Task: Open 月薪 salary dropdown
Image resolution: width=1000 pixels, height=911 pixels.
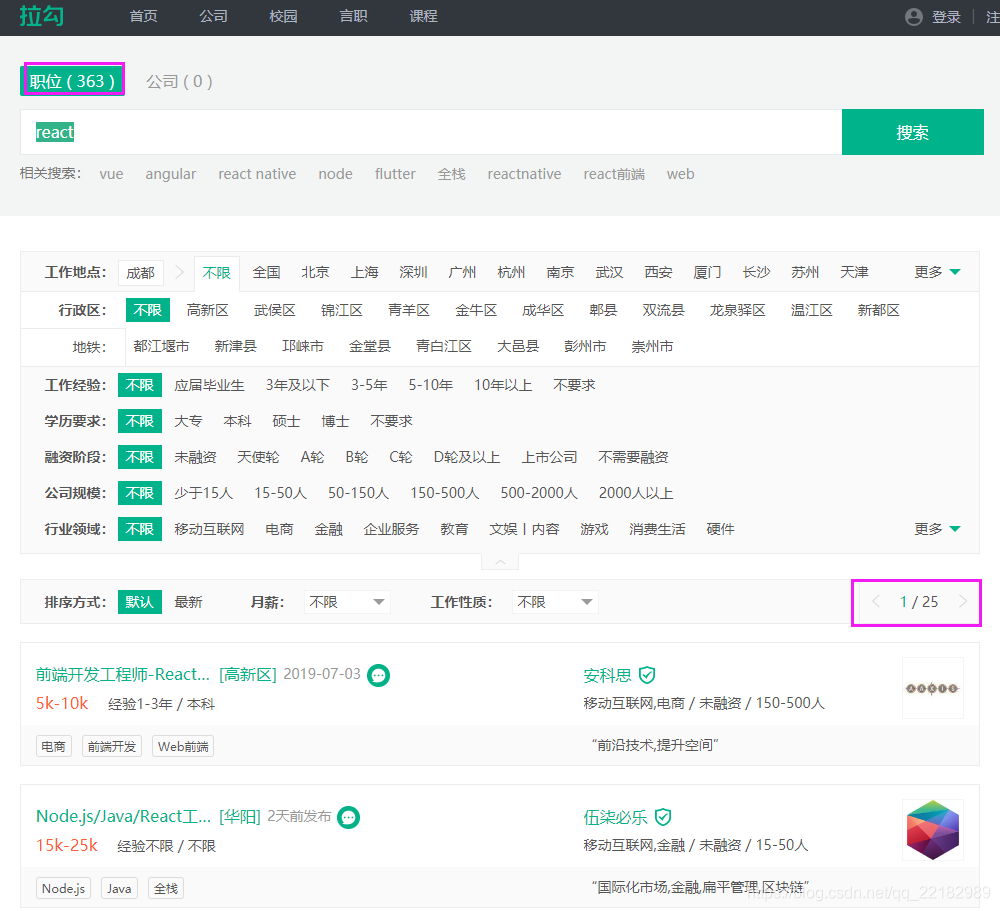Action: (347, 602)
